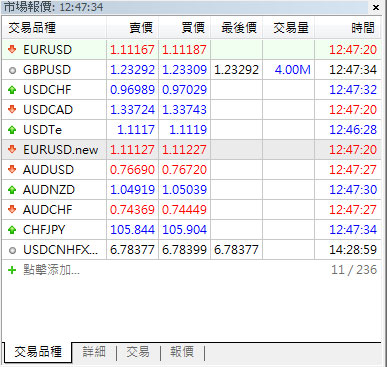This screenshot has height=367, width=387.
Task: Click the green plus icon to add symbol
Action: (12, 270)
